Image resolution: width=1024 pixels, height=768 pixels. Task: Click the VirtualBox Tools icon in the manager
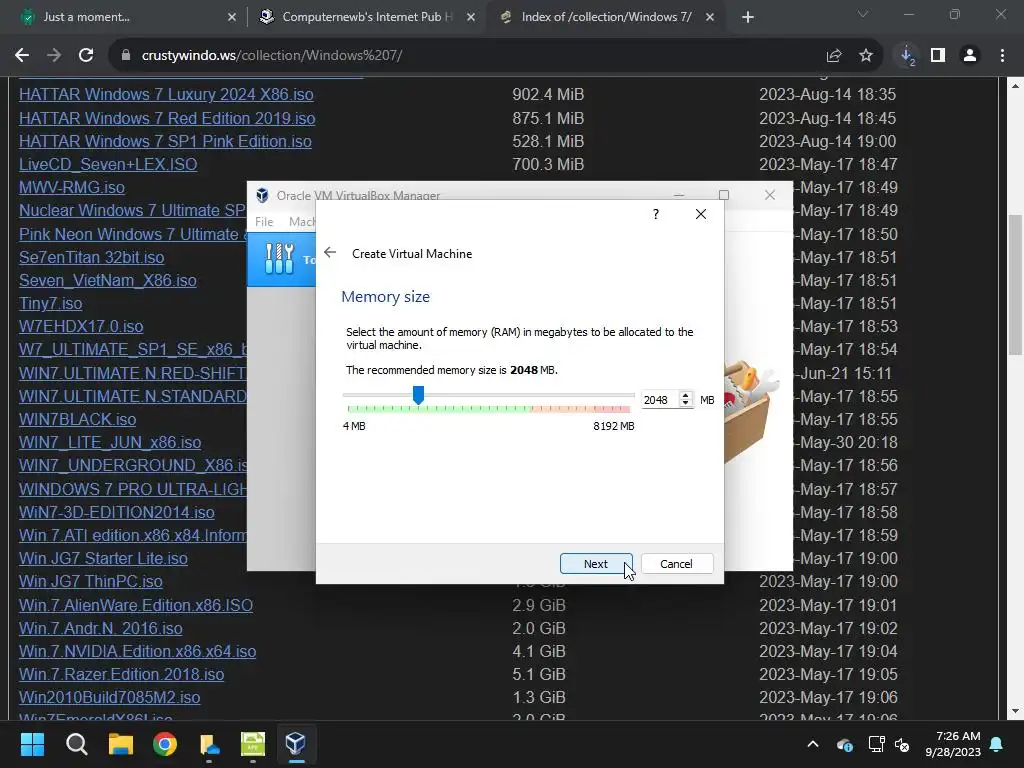[x=280, y=259]
